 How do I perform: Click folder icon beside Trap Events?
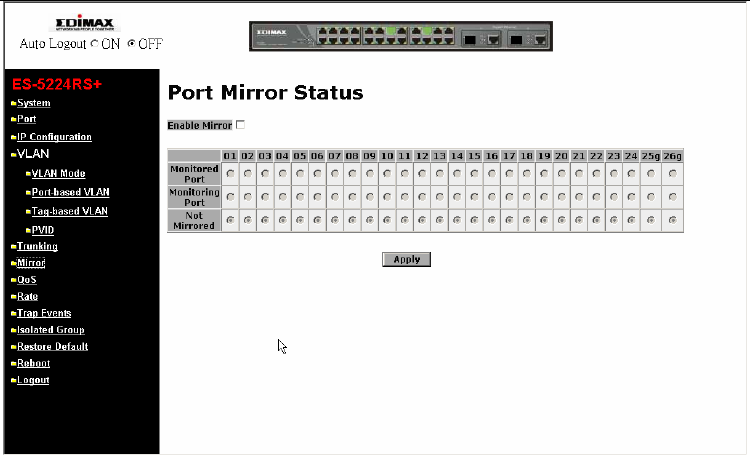13,314
